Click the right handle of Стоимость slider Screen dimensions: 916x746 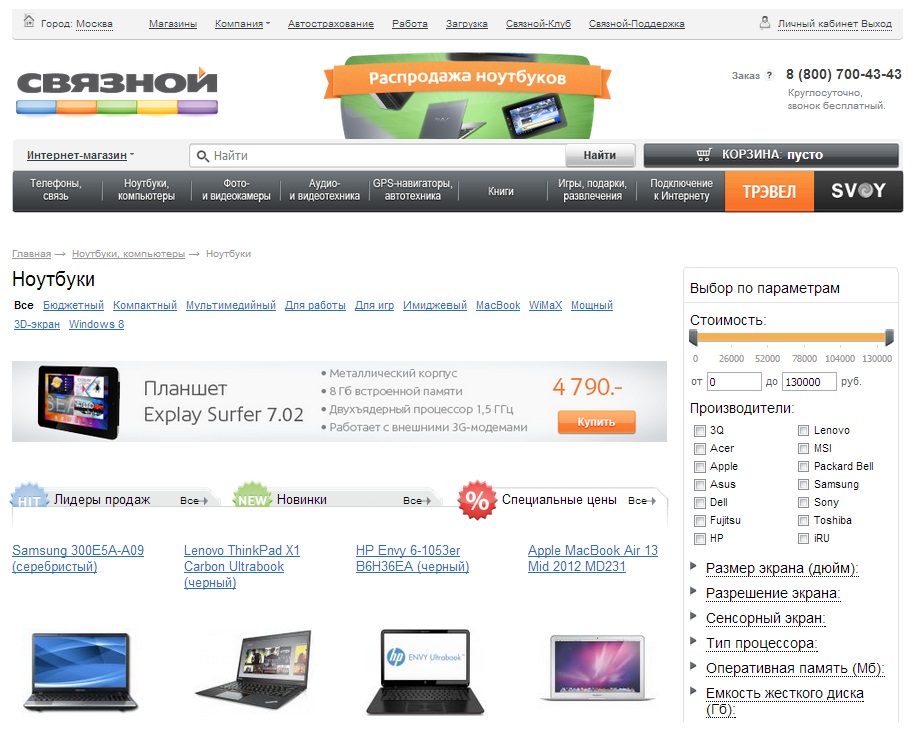pos(889,337)
